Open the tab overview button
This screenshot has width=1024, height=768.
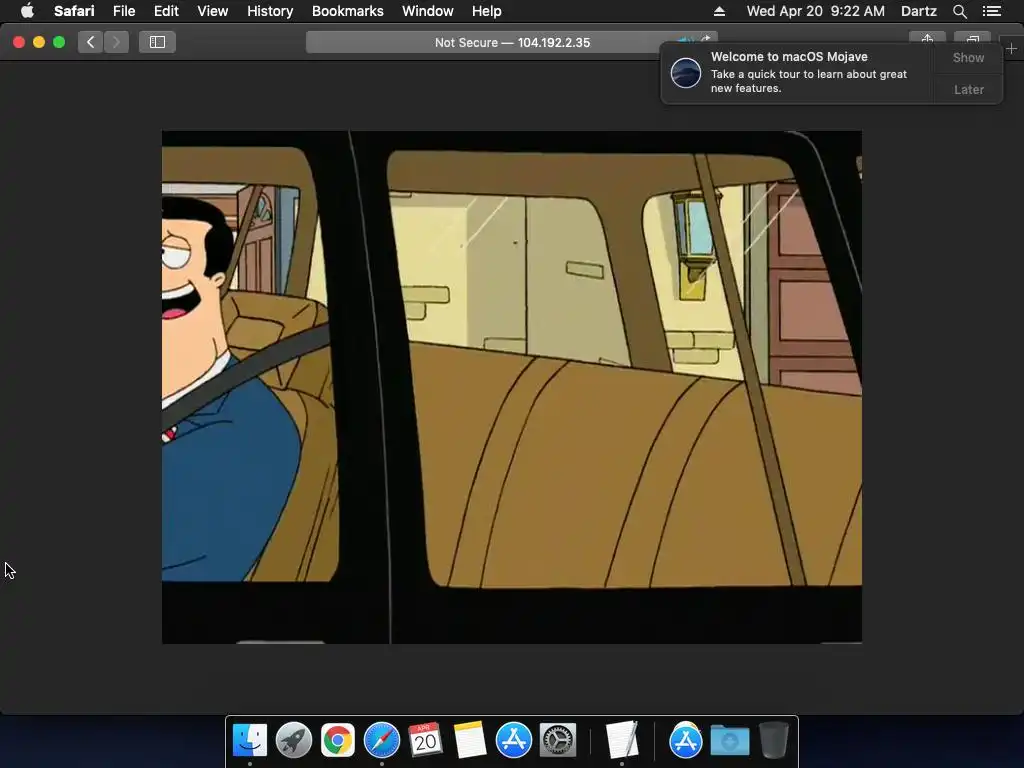(x=972, y=39)
